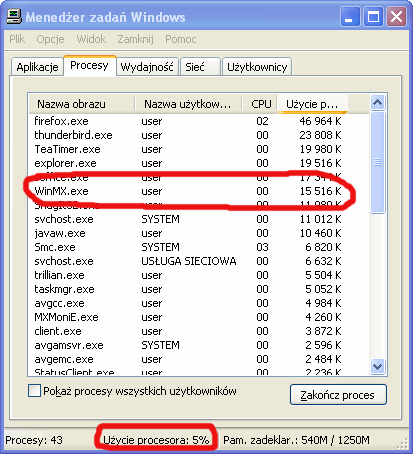
Task: Close the Task Manager window
Action: tap(396, 16)
